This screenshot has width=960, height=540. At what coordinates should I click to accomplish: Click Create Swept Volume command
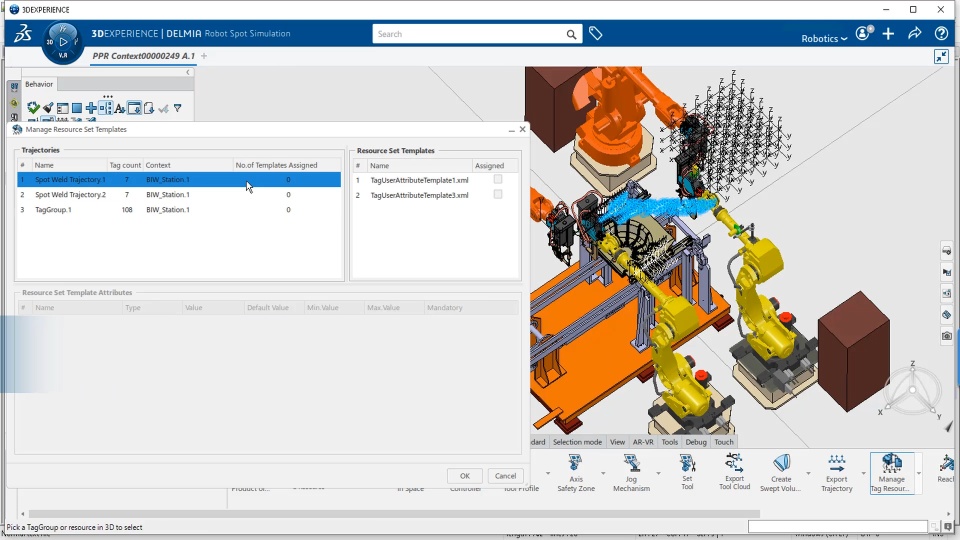click(x=781, y=473)
